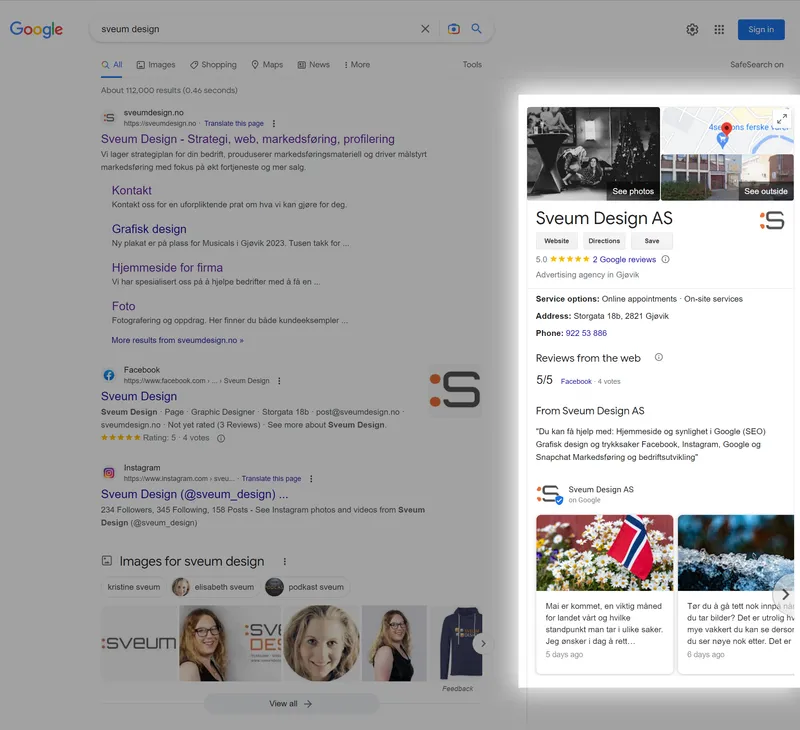Screen dimensions: 800x730
Task: Open the Google apps grid icon
Action: (x=719, y=30)
